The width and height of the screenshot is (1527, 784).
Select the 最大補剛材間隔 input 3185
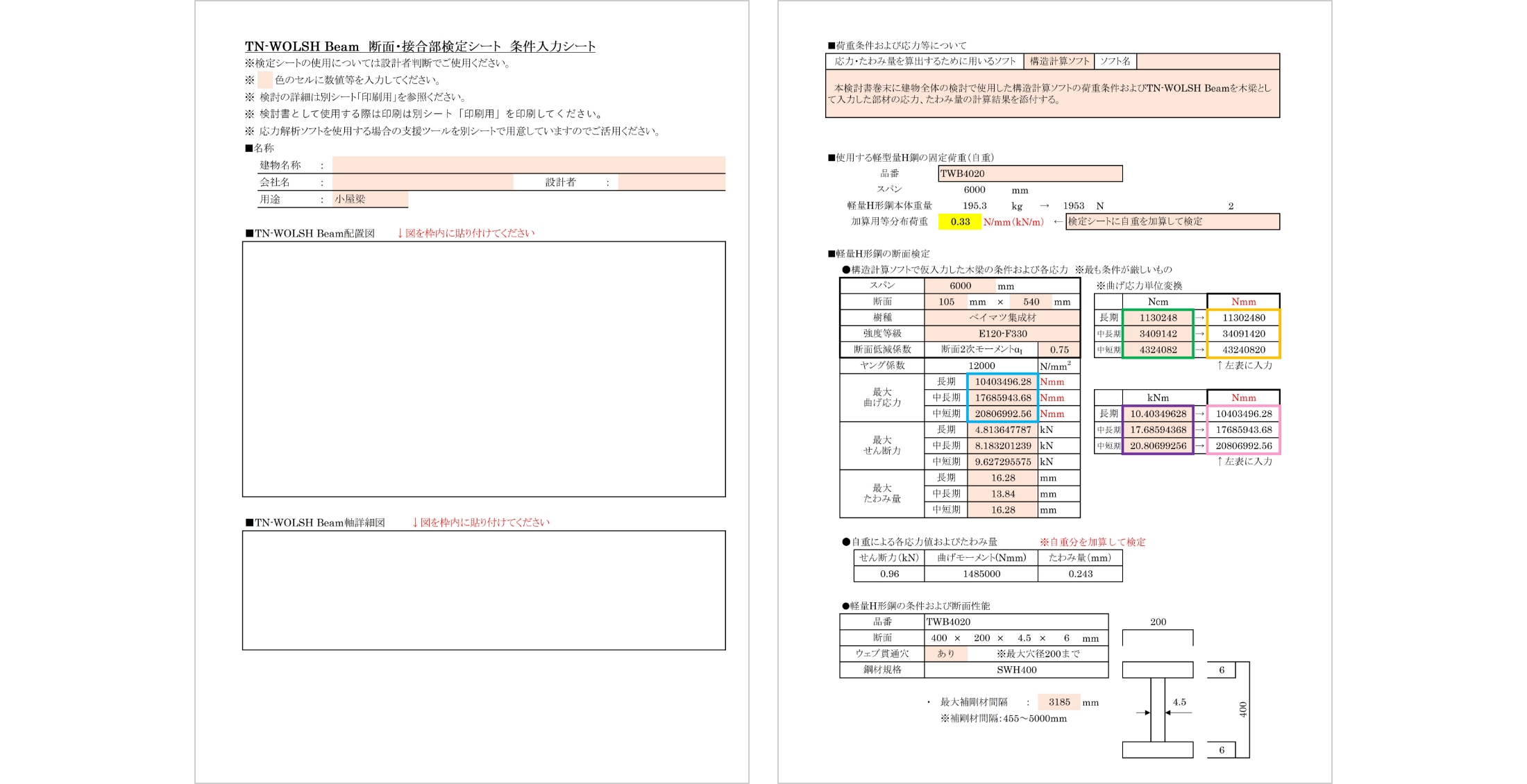1059,702
